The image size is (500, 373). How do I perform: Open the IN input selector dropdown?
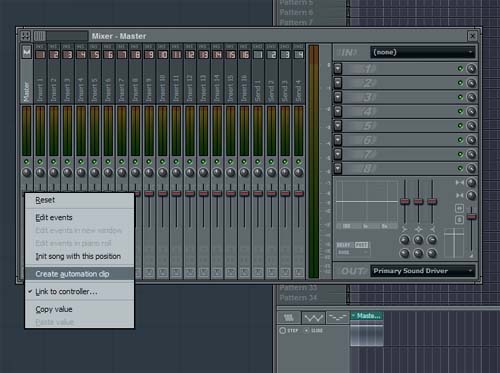pyautogui.click(x=423, y=52)
